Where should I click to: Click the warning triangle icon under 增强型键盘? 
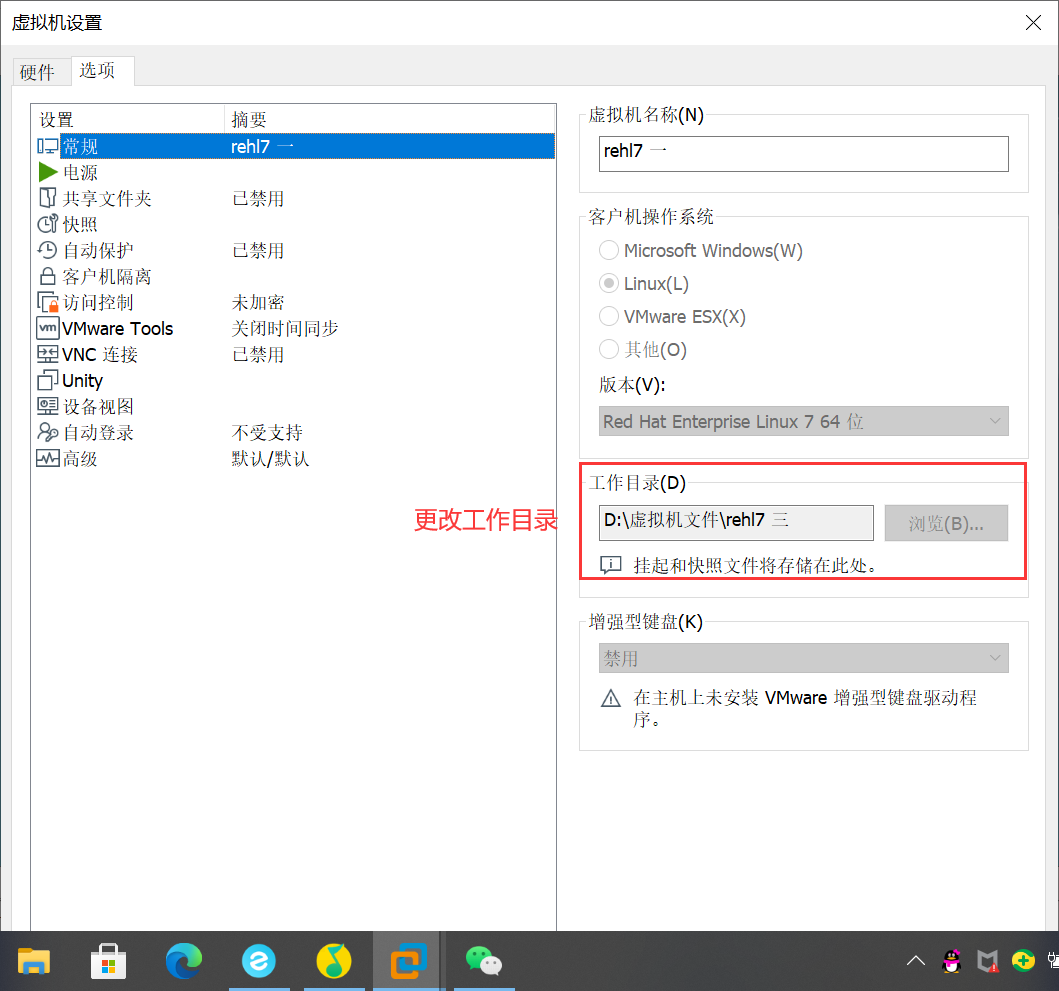click(x=611, y=698)
